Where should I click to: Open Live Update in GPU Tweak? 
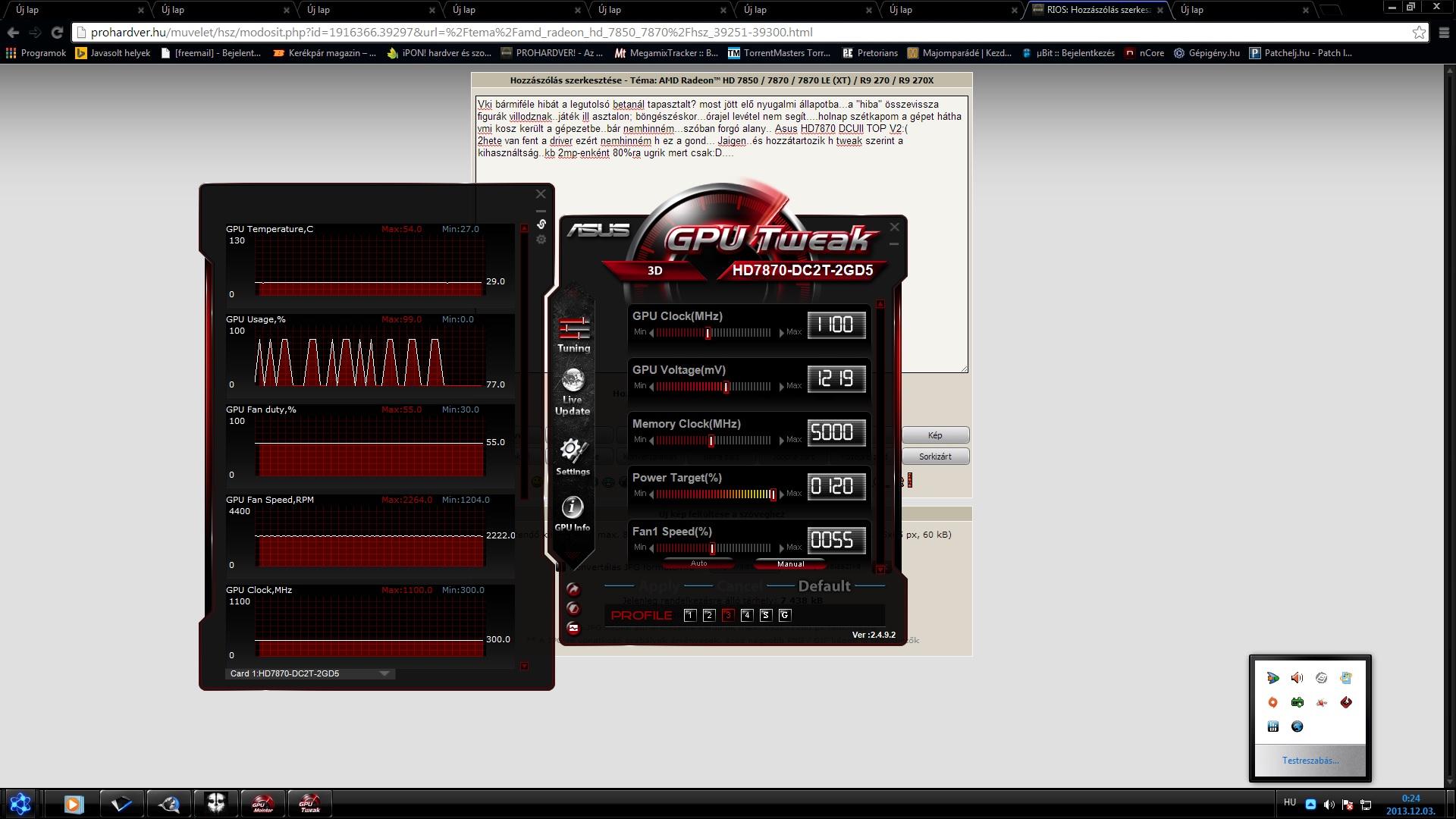pos(573,392)
